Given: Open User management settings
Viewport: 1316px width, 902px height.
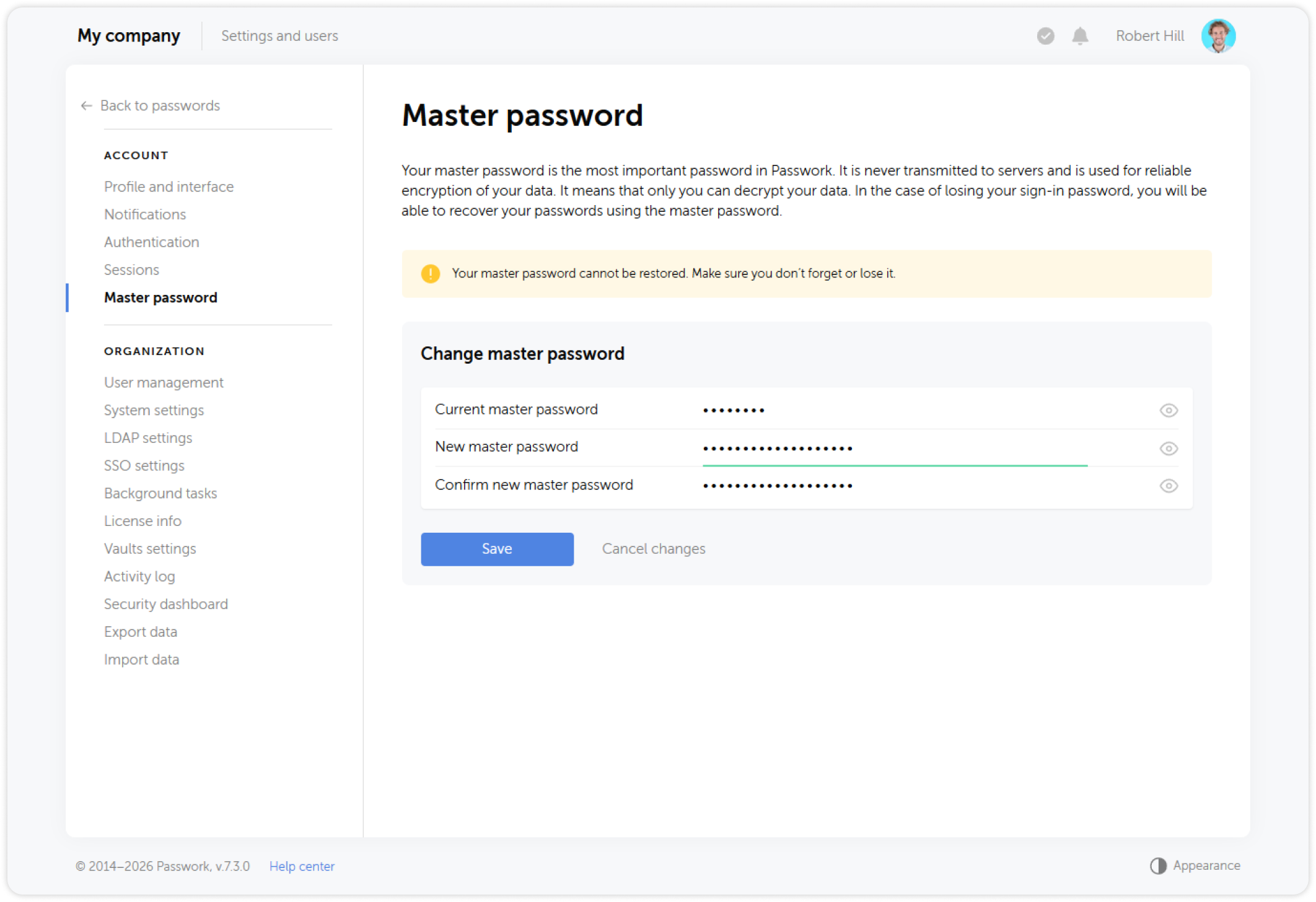Looking at the screenshot, I should pos(164,382).
